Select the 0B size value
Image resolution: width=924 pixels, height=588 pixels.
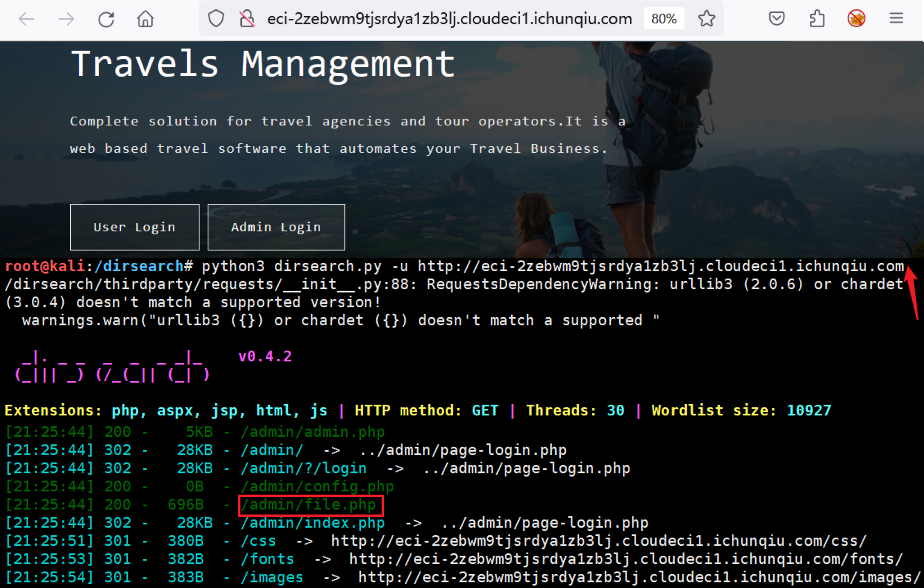[194, 487]
